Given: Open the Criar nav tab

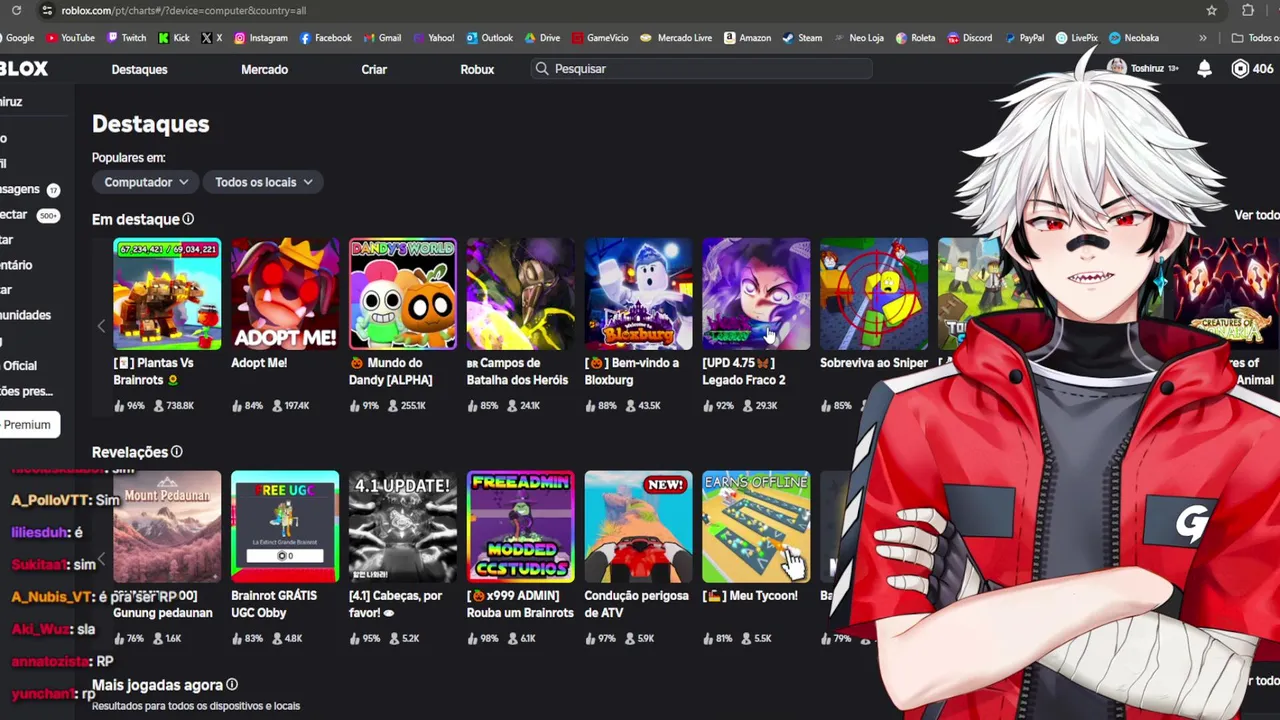Looking at the screenshot, I should pyautogui.click(x=374, y=69).
